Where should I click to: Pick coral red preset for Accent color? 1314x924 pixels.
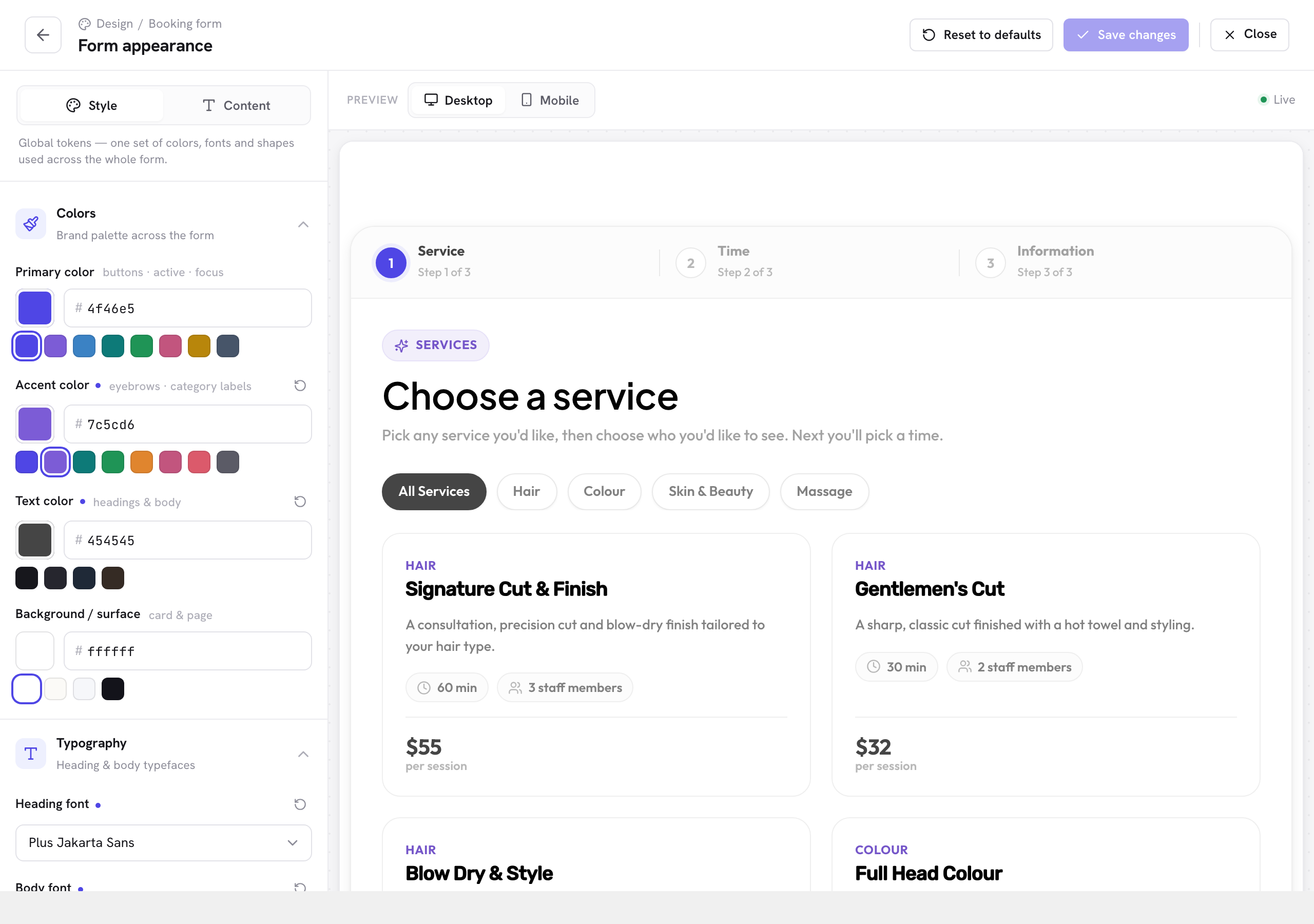click(x=199, y=462)
